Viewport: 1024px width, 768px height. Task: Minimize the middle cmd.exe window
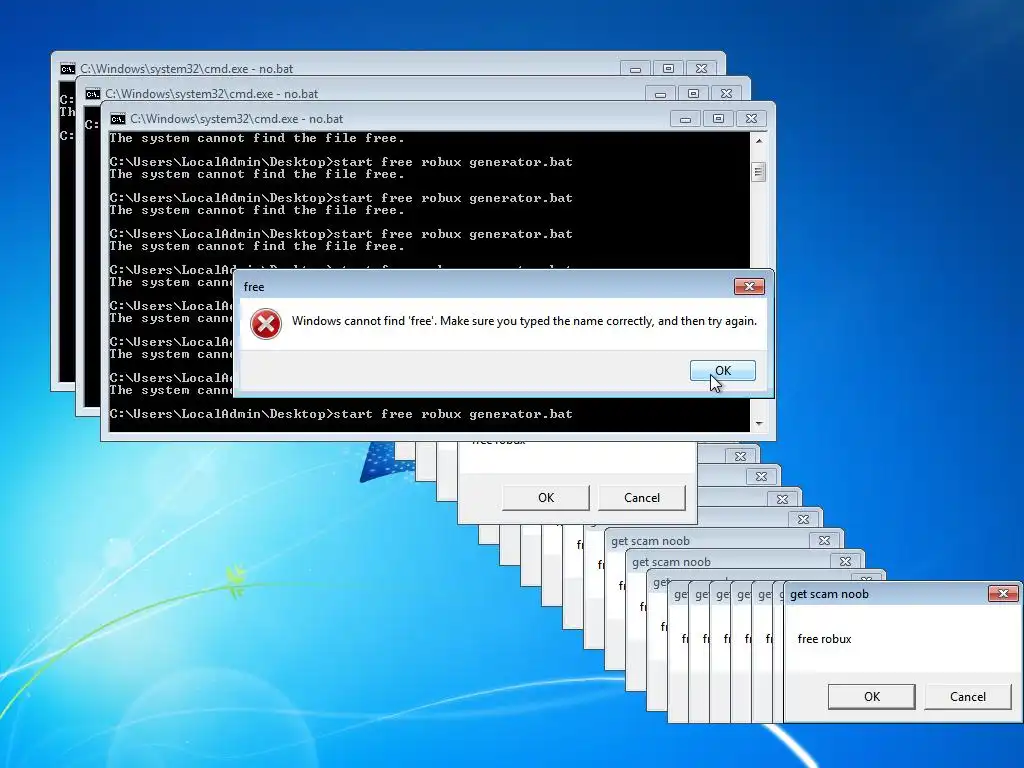point(660,94)
